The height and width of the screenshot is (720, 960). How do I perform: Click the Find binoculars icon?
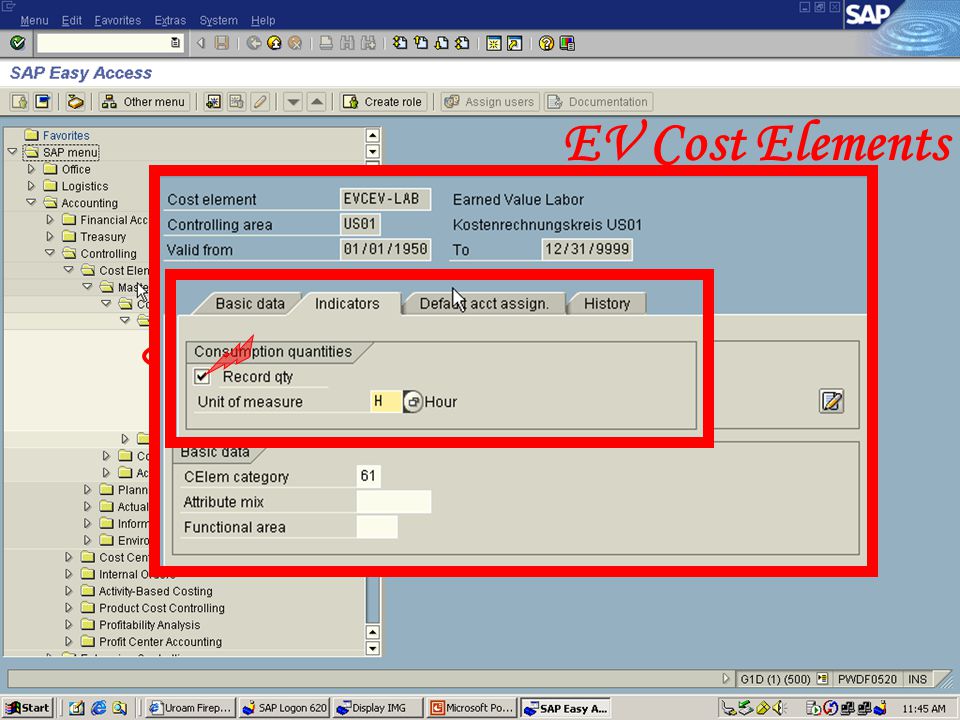point(347,43)
